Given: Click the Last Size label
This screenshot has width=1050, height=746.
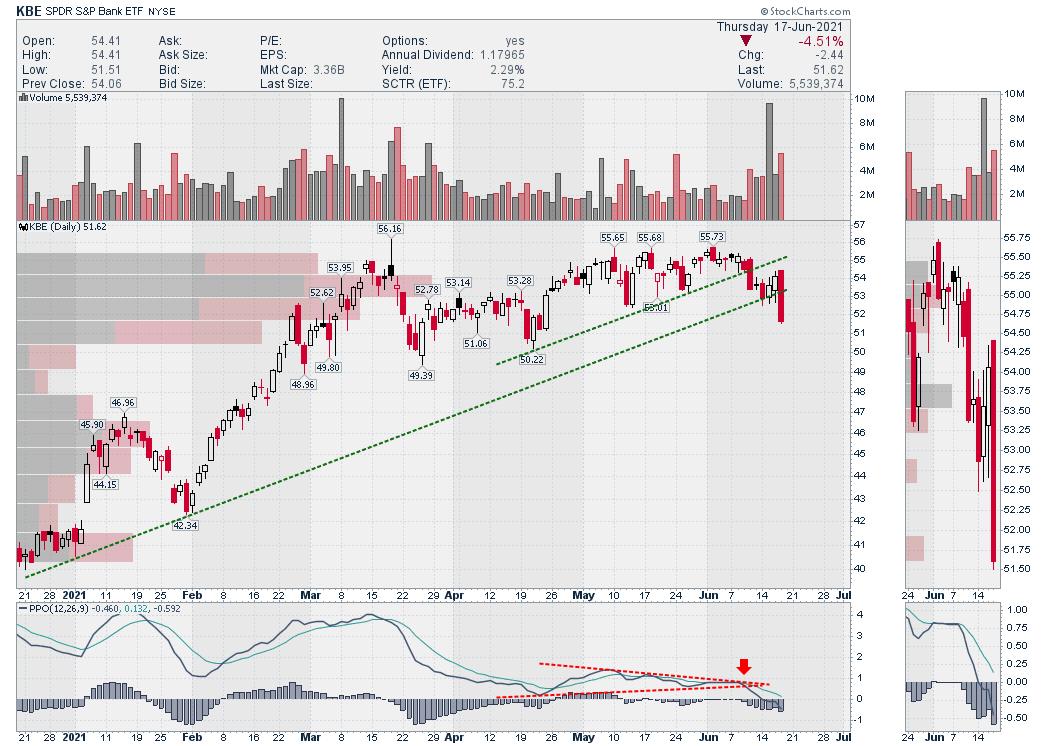Looking at the screenshot, I should pyautogui.click(x=286, y=84).
